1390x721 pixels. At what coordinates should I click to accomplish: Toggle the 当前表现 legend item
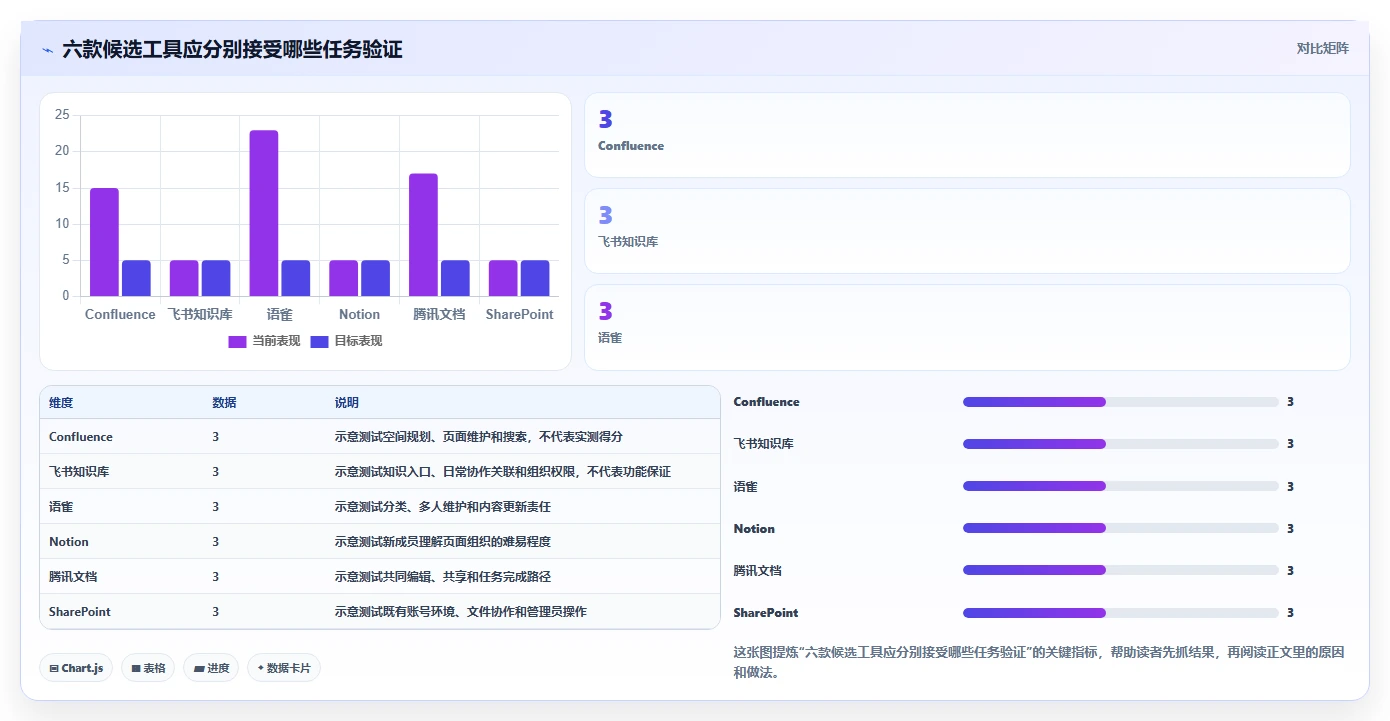(264, 341)
